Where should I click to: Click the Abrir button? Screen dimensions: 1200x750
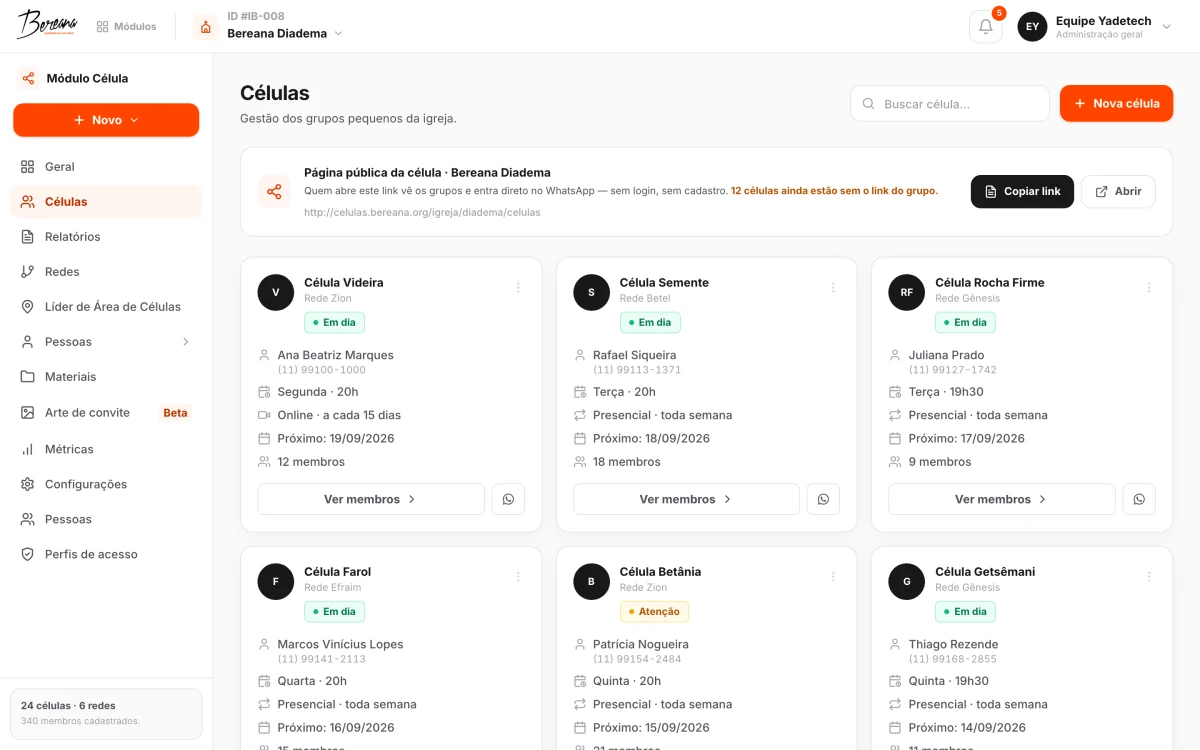[1118, 192]
